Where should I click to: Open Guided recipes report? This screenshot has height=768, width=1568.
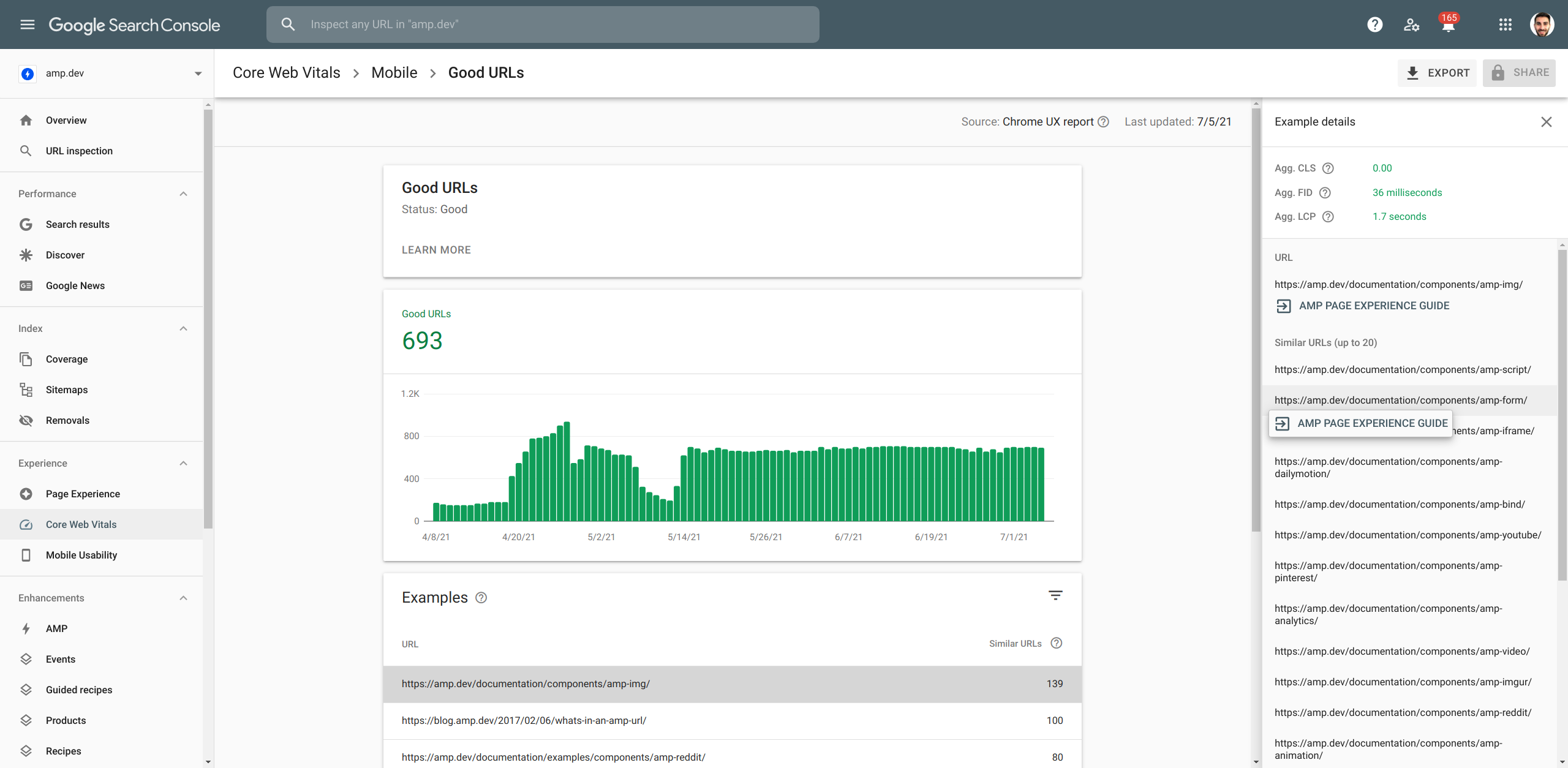101,690
